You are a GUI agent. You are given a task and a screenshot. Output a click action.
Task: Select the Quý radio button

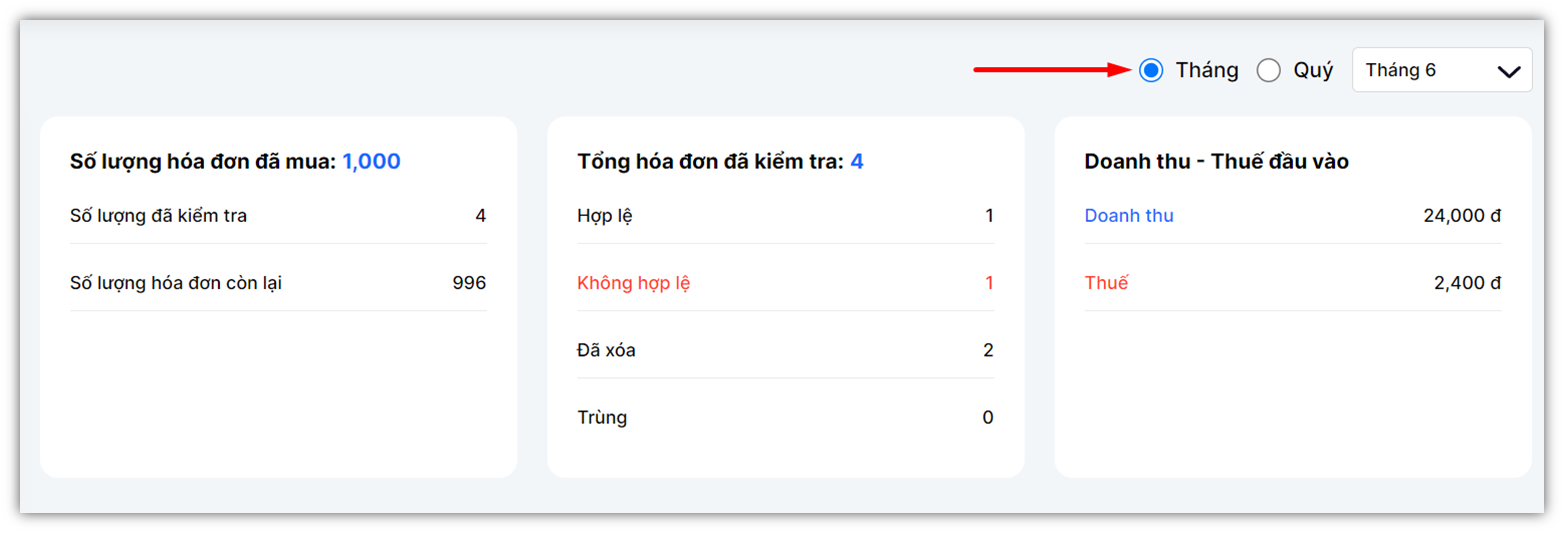tap(1268, 70)
